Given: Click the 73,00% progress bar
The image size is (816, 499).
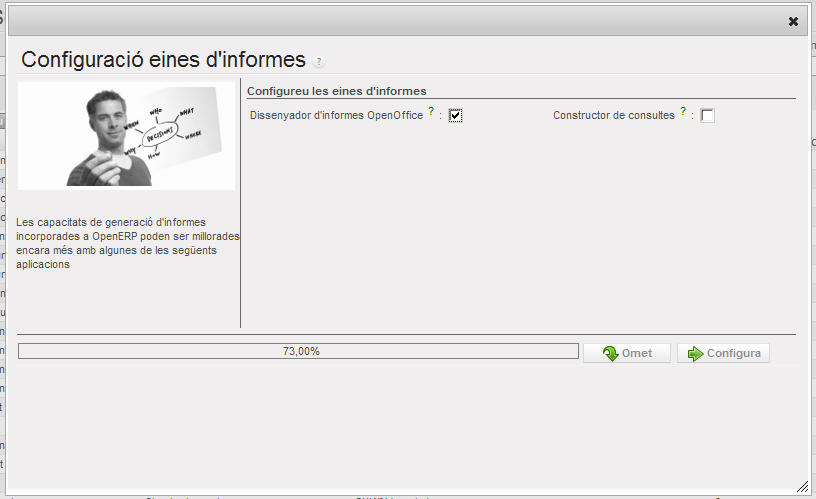Looking at the screenshot, I should (x=298, y=351).
